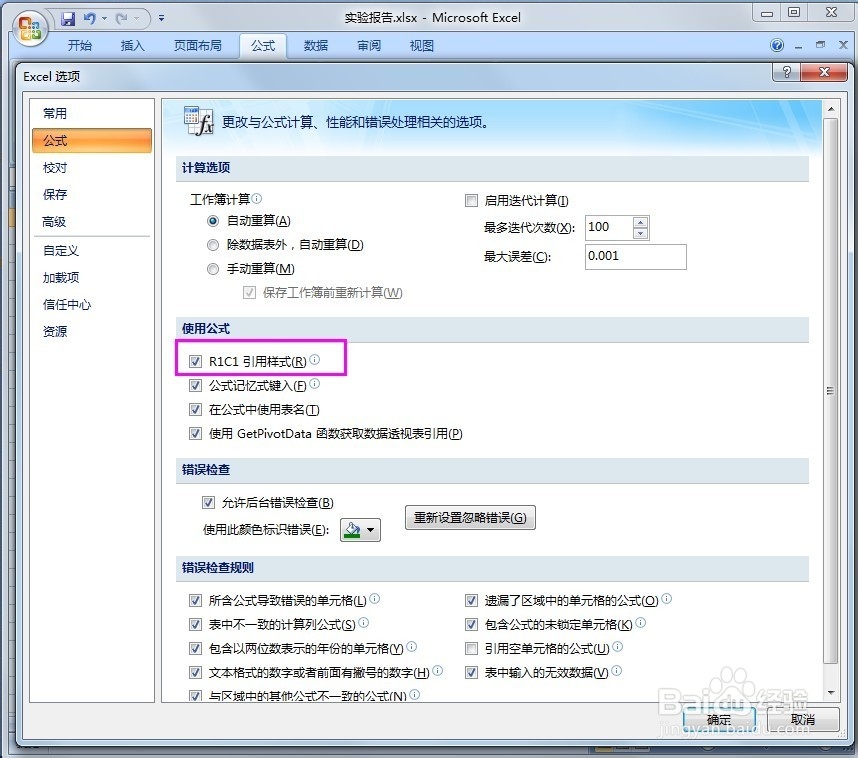Click the Save icon in quick access toolbar

(68, 19)
